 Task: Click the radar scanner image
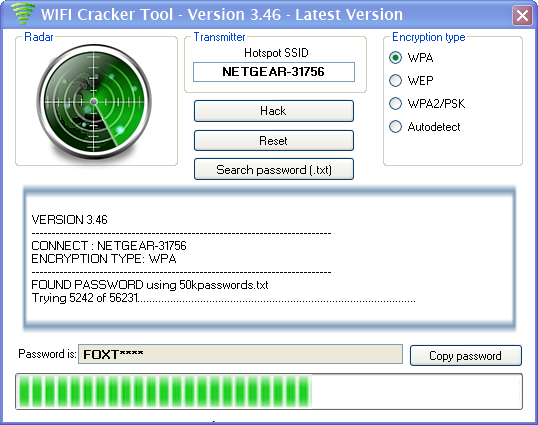(94, 102)
